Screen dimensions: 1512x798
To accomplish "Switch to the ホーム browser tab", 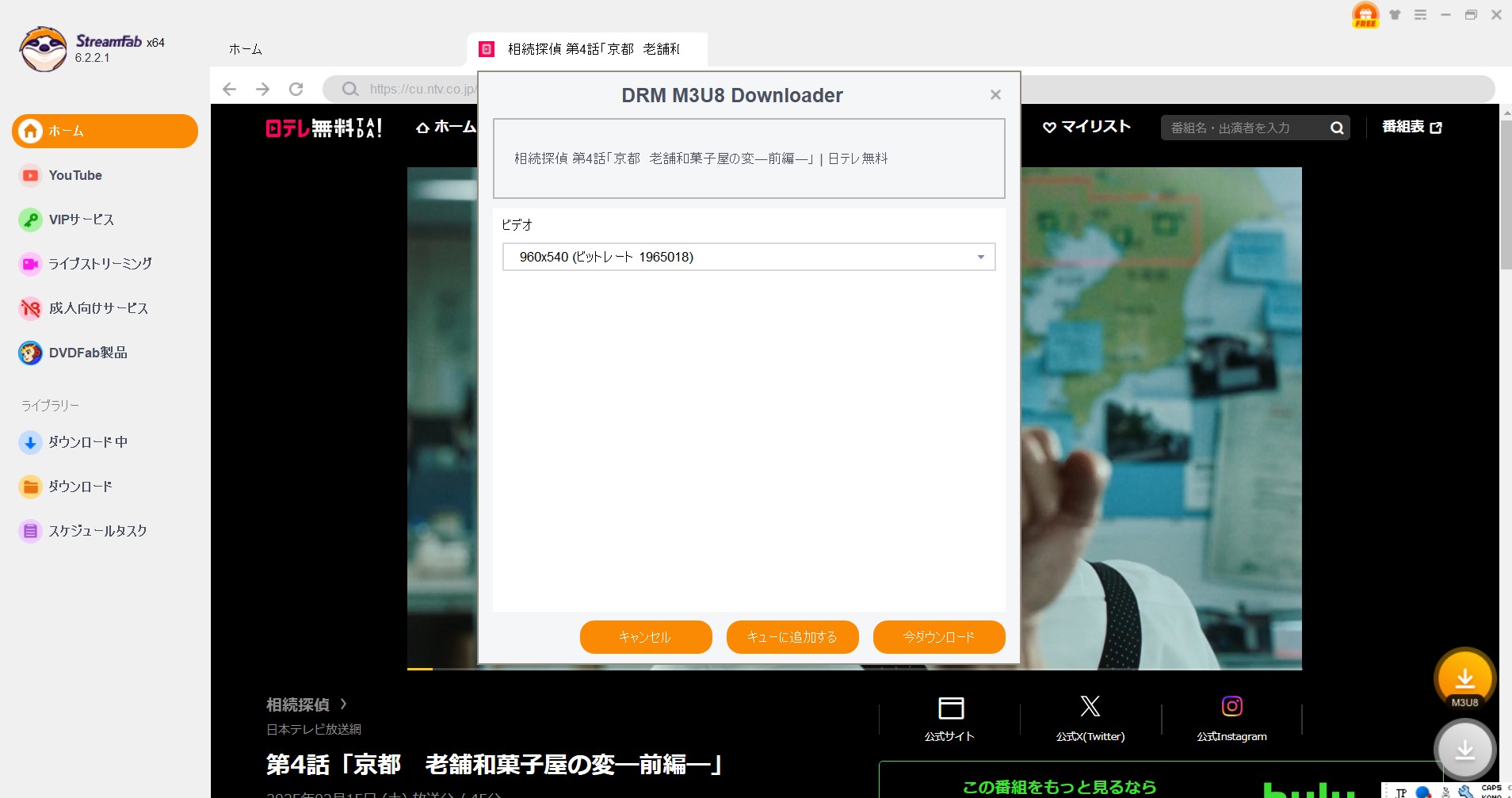I will (246, 49).
